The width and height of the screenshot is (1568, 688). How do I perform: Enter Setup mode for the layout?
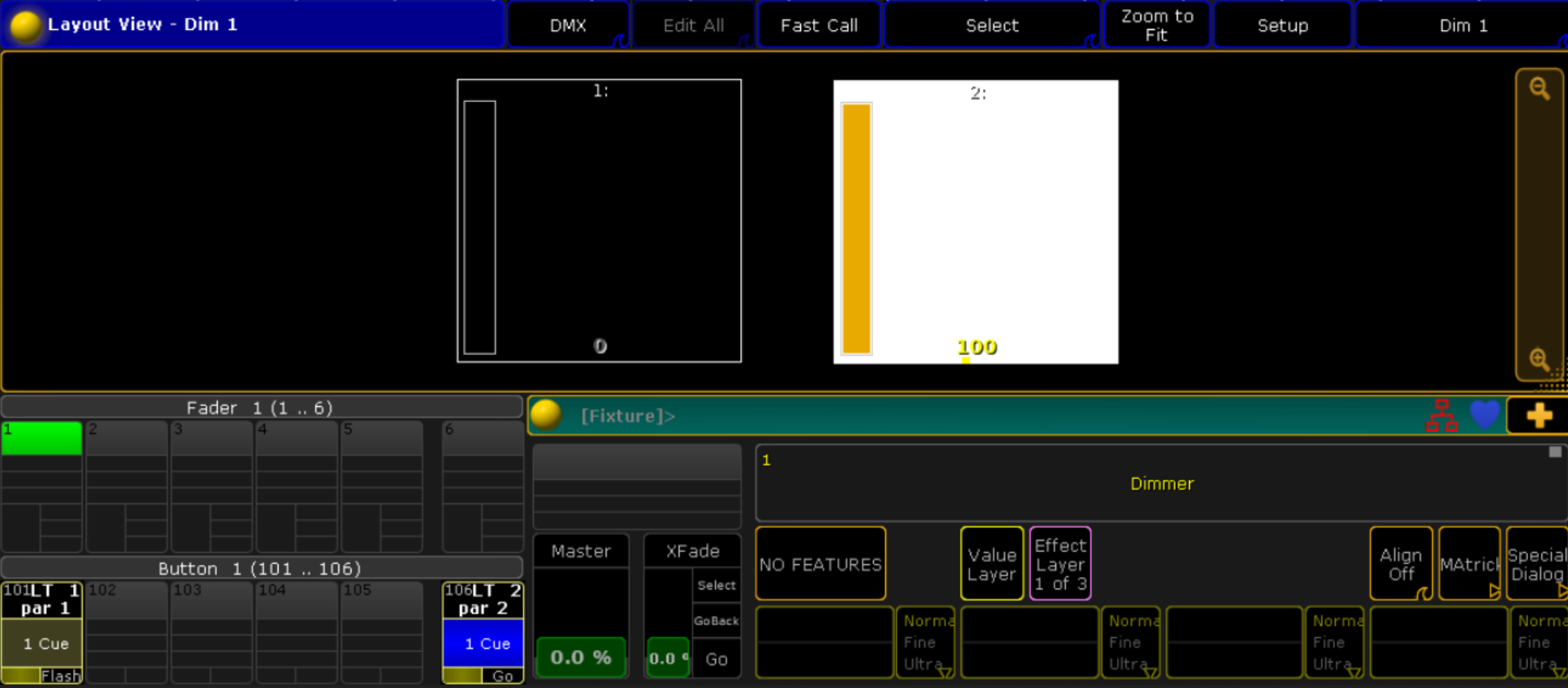[1282, 25]
